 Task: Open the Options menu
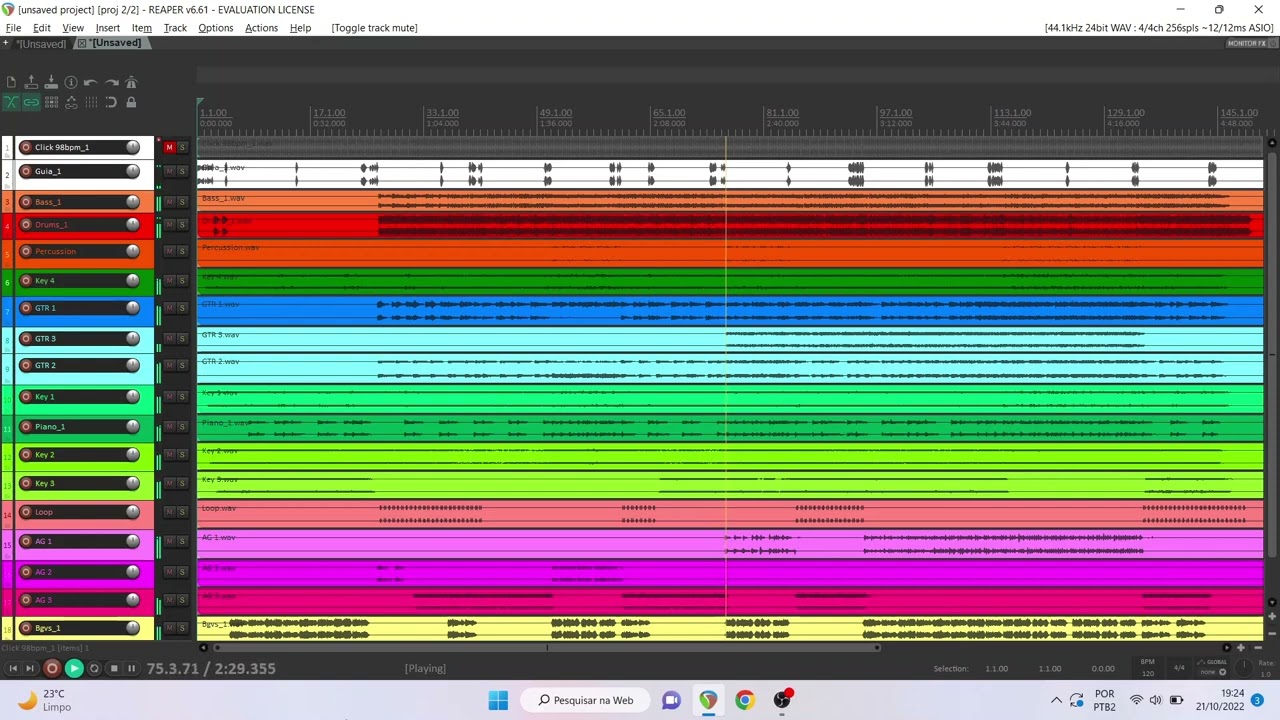pos(215,28)
